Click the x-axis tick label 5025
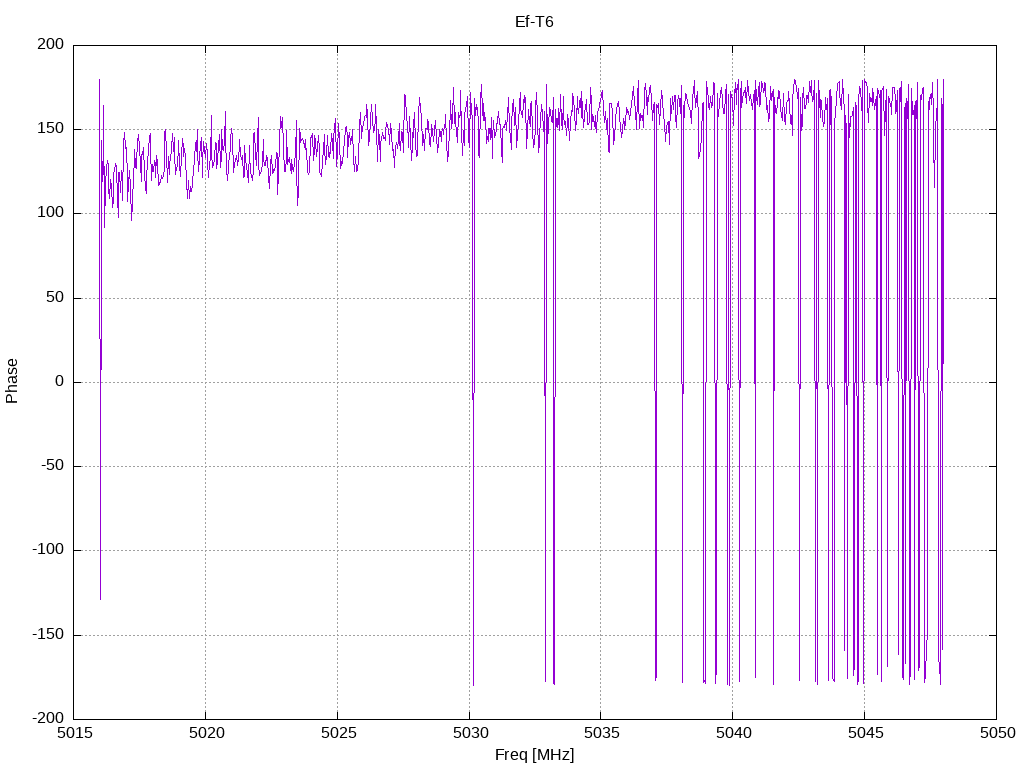 [338, 733]
